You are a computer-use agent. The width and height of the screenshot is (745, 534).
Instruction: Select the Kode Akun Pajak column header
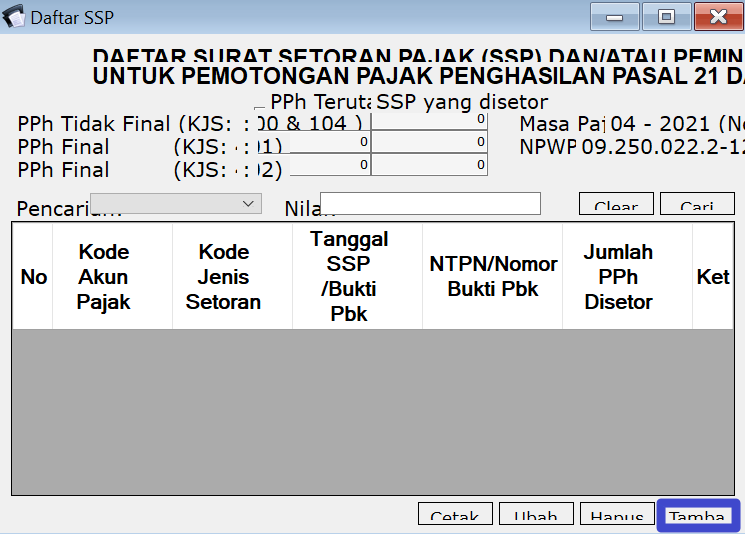click(x=104, y=277)
